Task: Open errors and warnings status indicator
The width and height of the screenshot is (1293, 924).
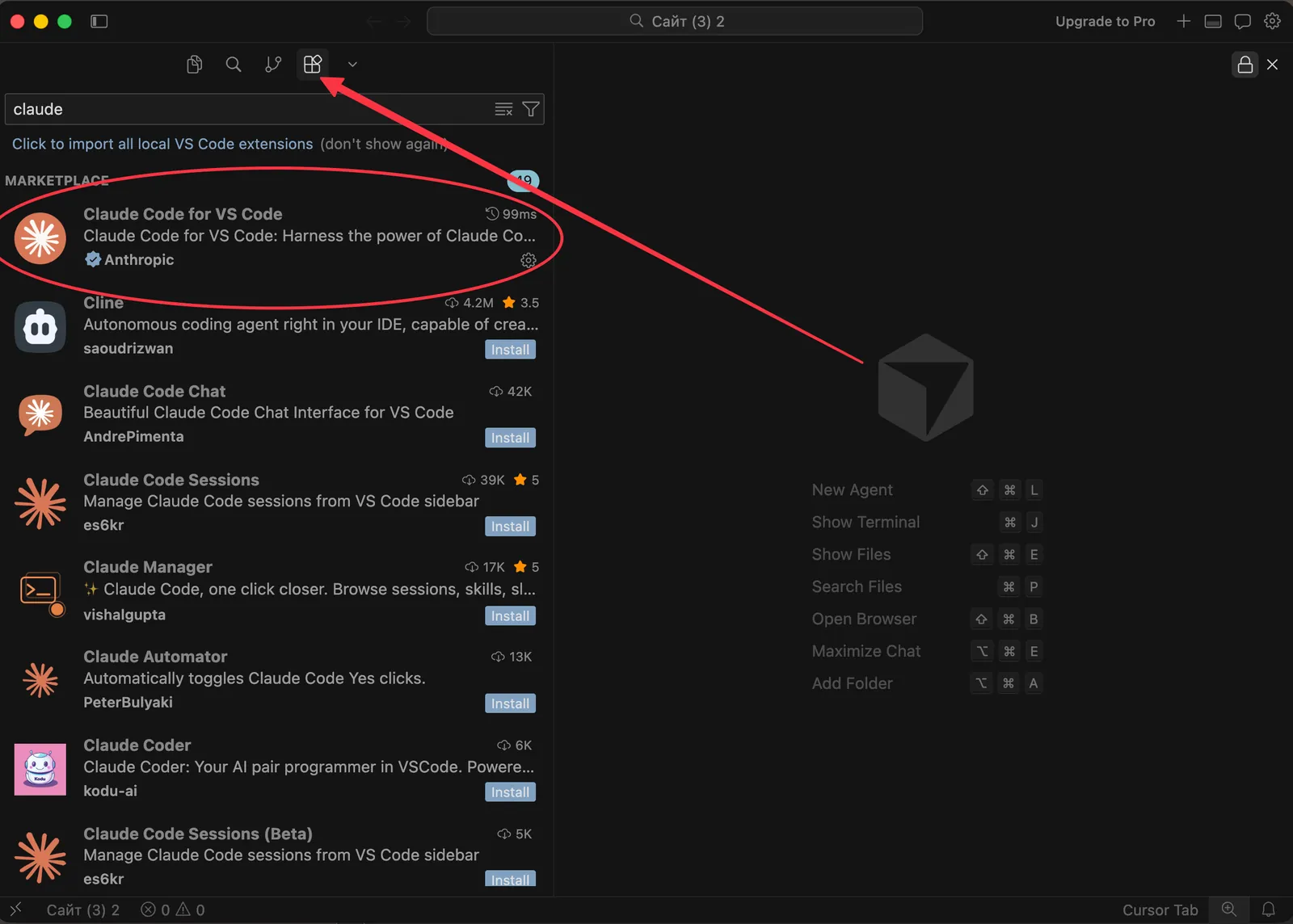Action: click(173, 910)
